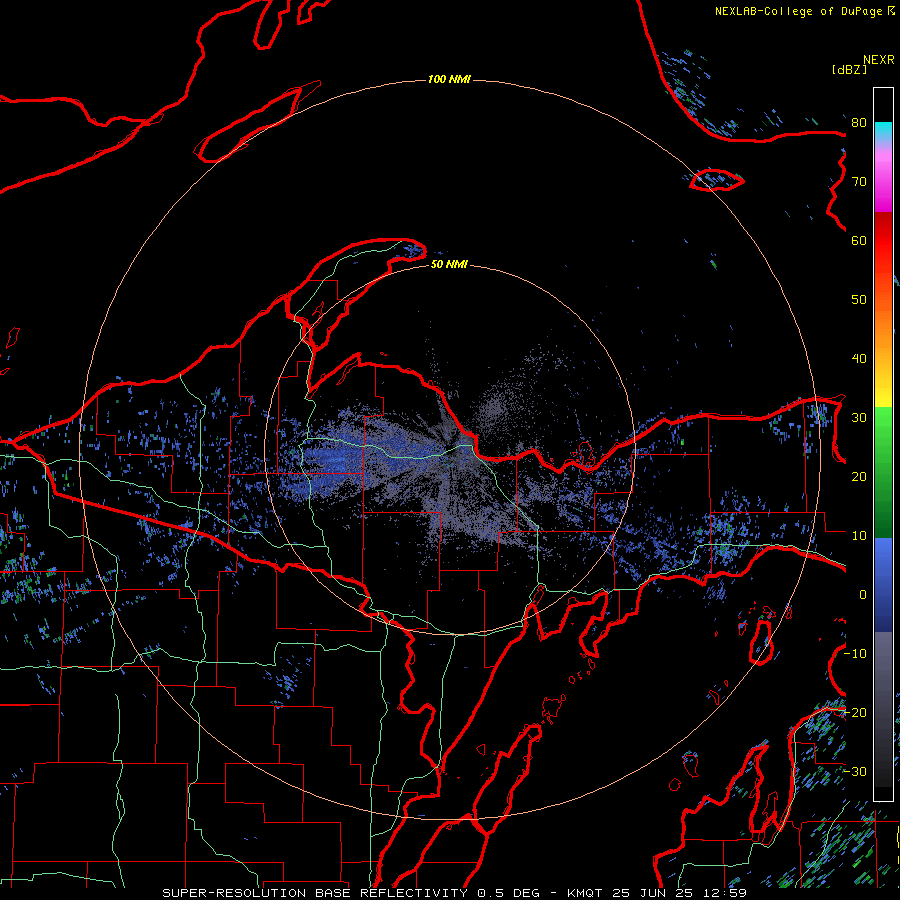Click the "12:59" time in caption
This screenshot has width=900, height=900.
tap(726, 893)
